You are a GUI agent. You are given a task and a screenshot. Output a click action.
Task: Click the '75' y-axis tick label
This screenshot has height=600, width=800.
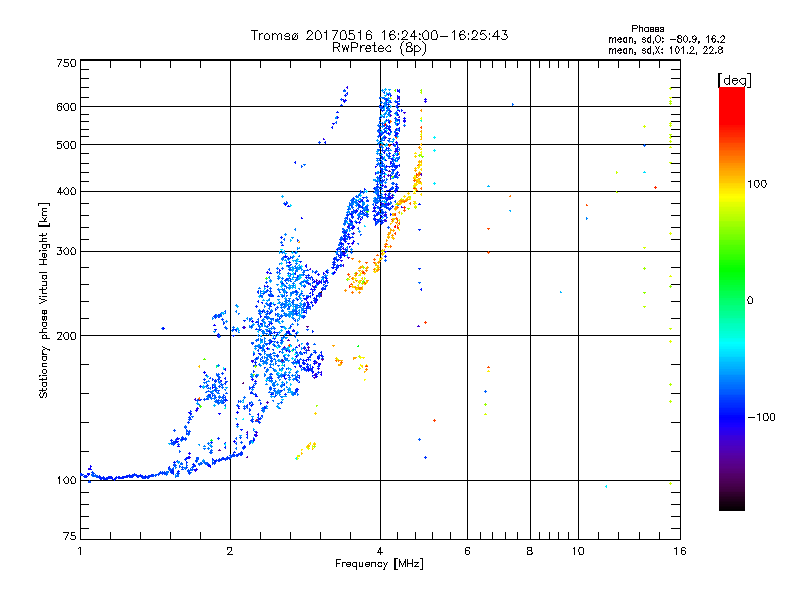[70, 536]
